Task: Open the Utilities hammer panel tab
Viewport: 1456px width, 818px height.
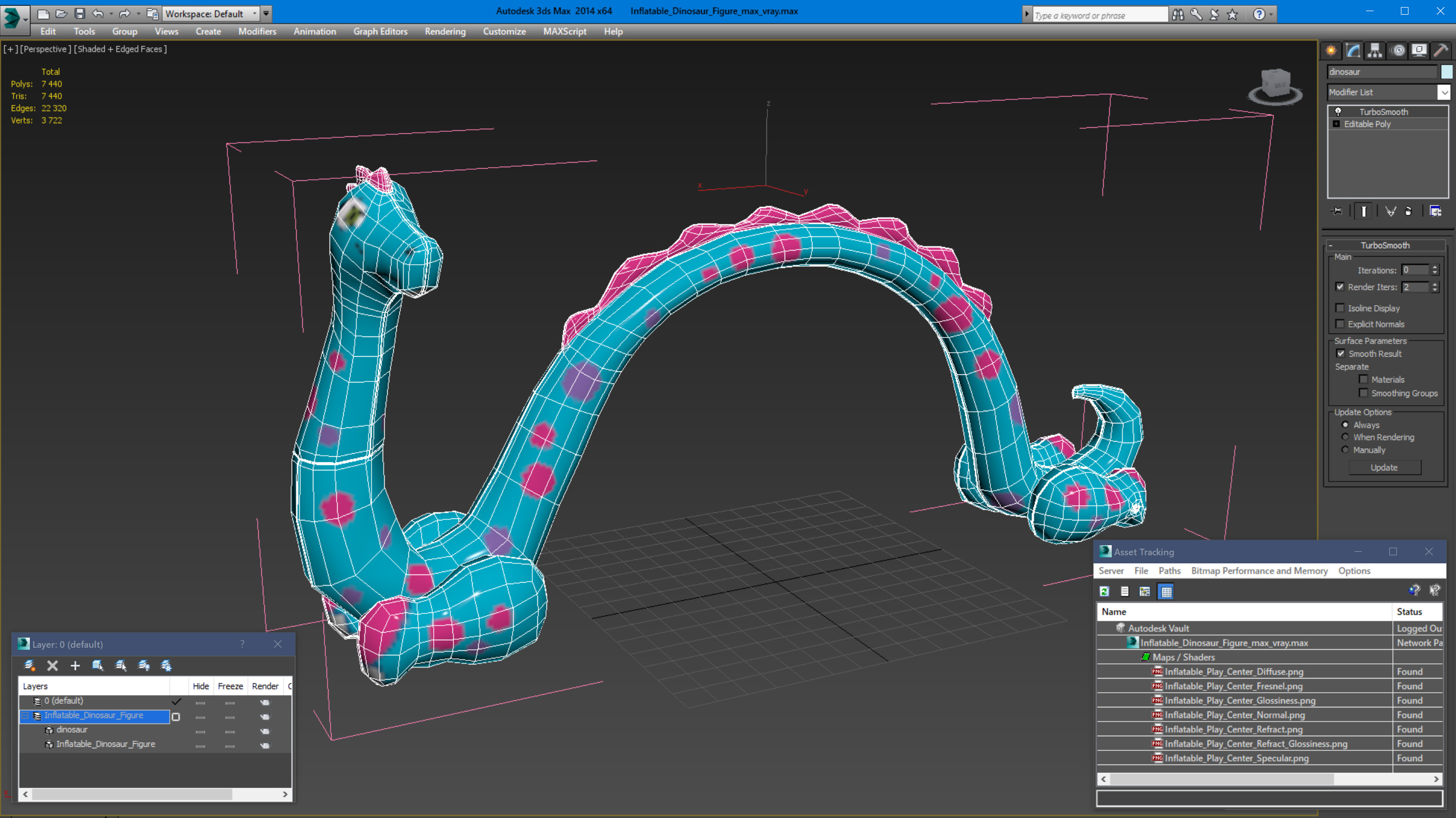Action: point(1441,51)
